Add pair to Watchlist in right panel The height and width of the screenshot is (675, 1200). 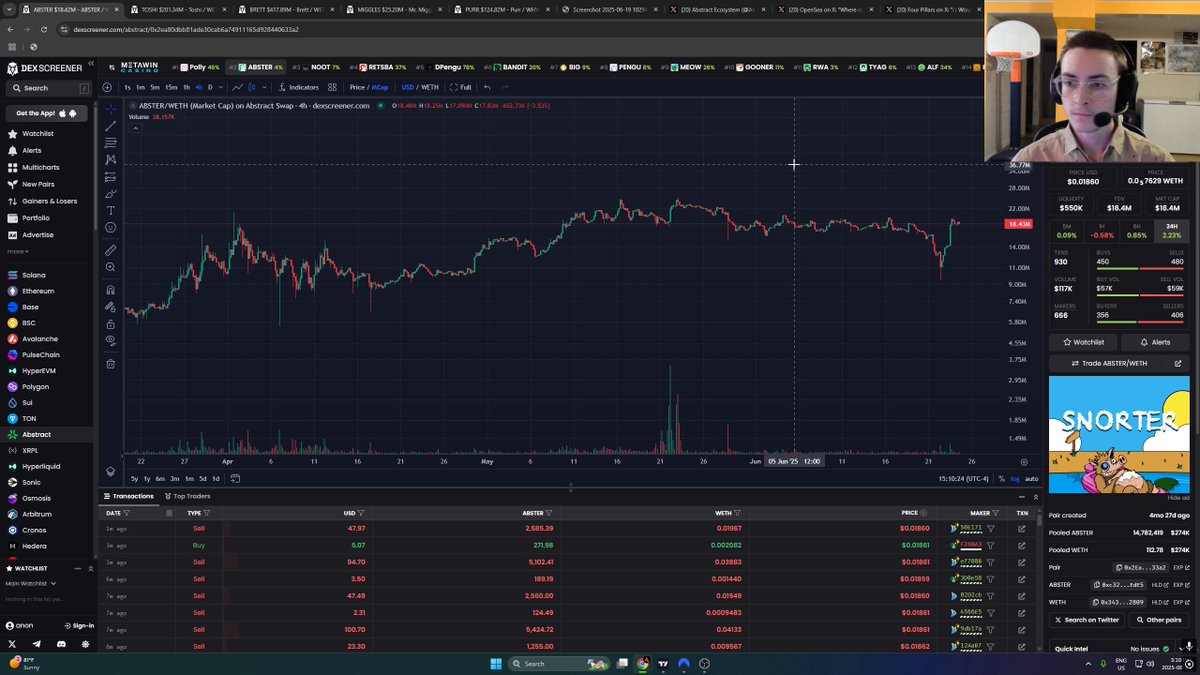point(1083,342)
